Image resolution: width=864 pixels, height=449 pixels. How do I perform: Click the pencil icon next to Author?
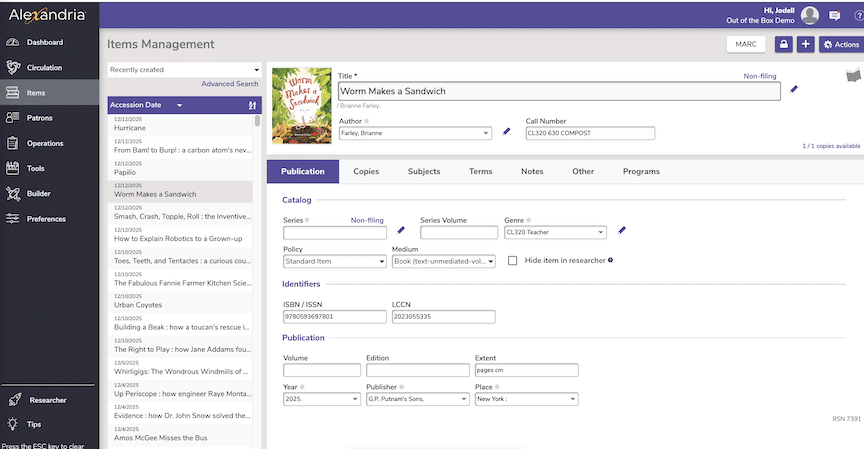point(506,132)
